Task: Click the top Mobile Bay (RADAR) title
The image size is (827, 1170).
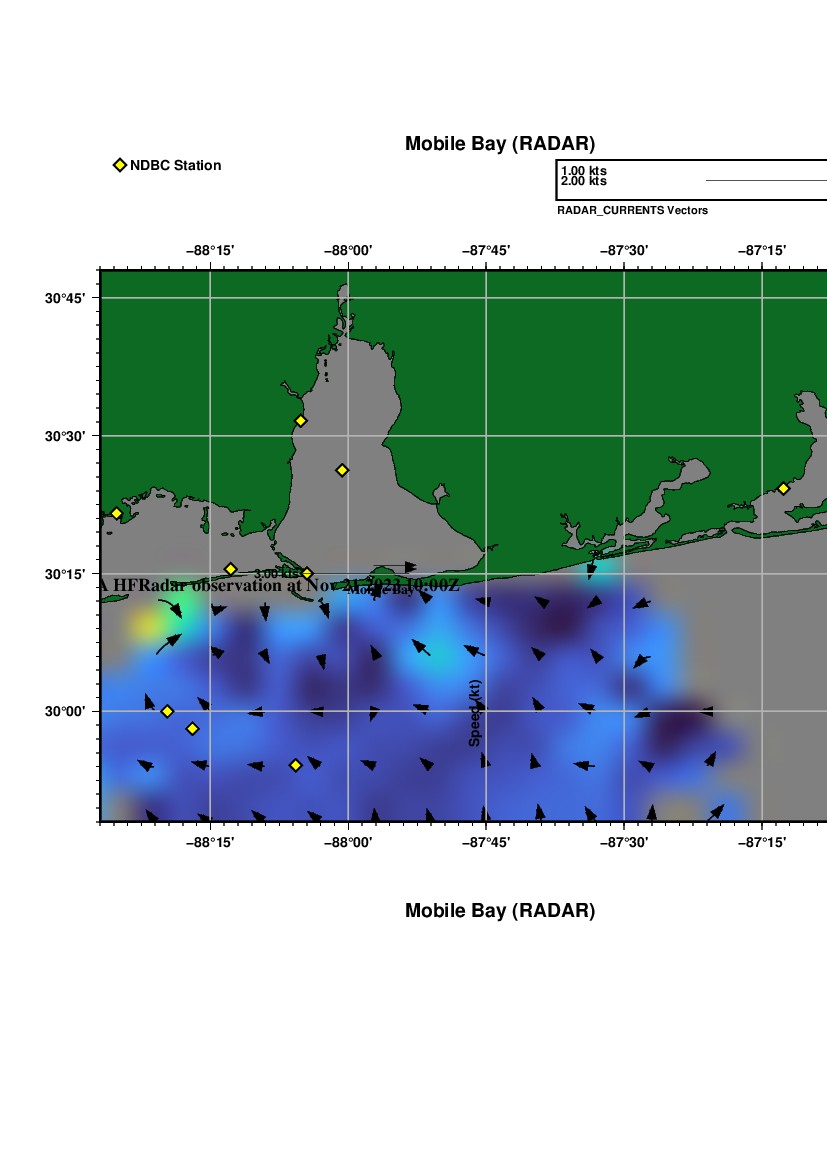Action: [x=499, y=144]
